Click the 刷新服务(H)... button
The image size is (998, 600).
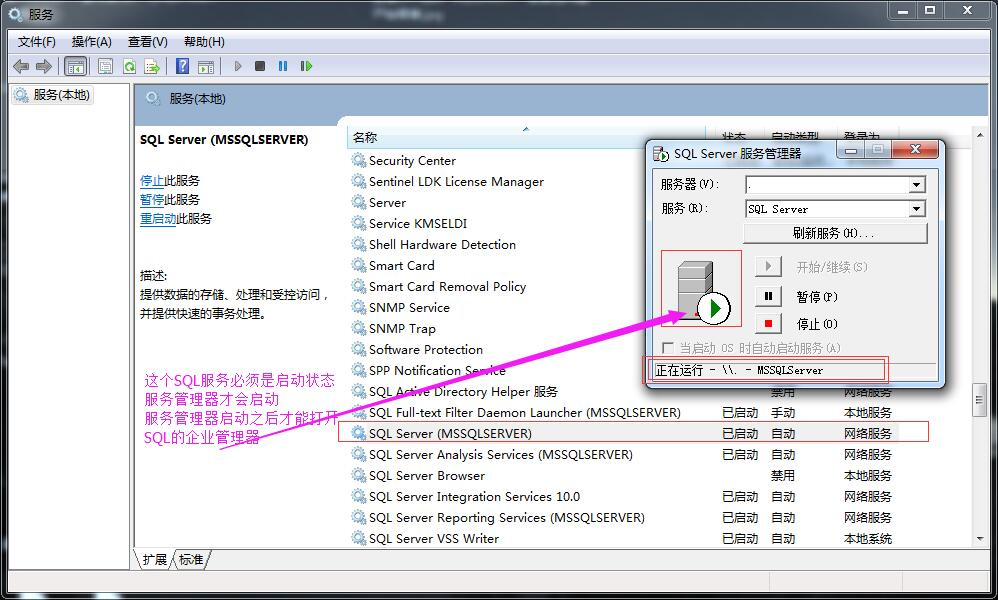835,233
